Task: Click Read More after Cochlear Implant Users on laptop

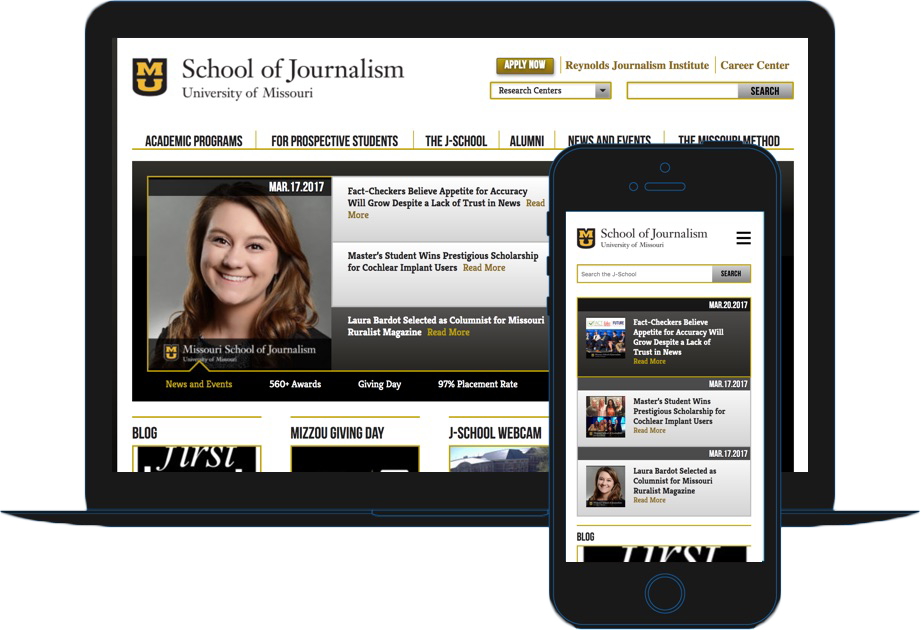Action: click(484, 267)
